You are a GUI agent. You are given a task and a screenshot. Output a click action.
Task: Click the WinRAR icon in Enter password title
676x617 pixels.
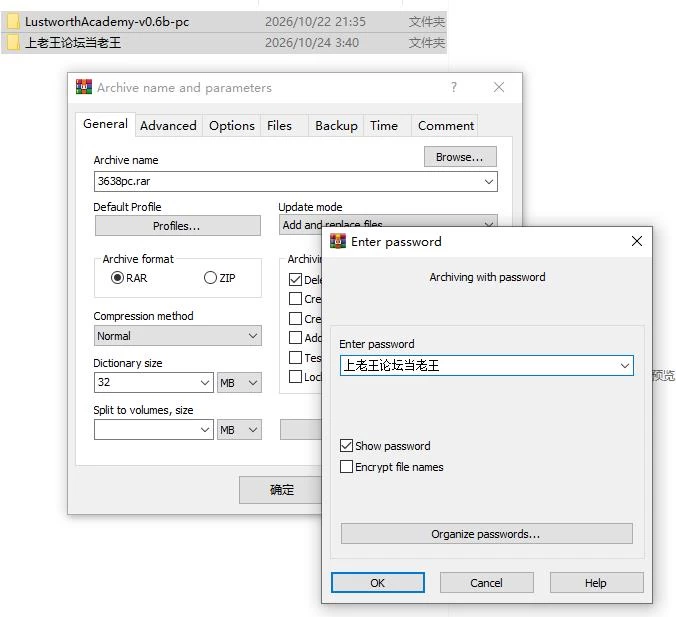tap(338, 241)
